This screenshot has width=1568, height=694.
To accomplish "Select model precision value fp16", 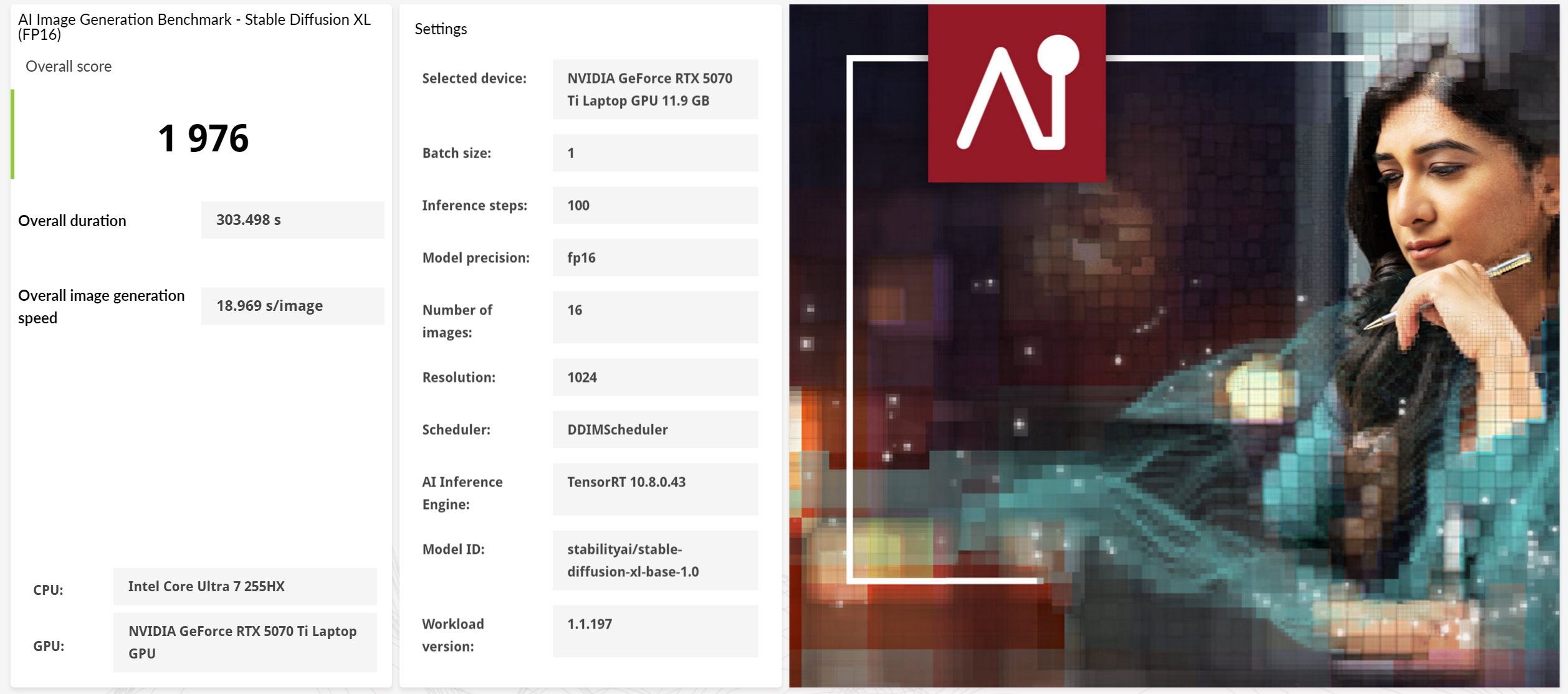I will pyautogui.click(x=655, y=257).
